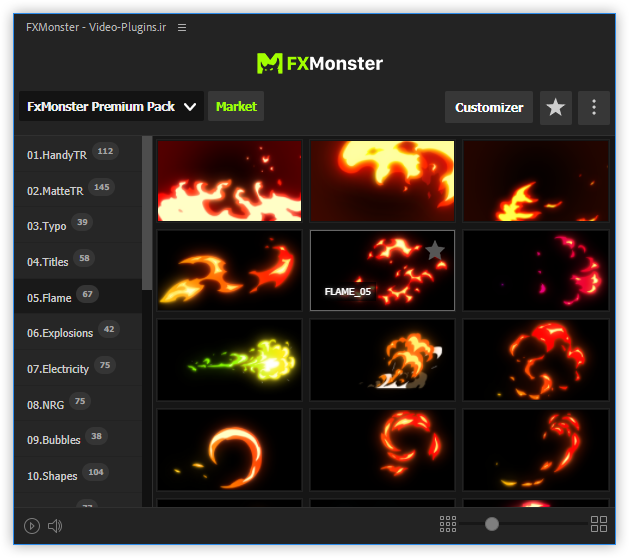Viewport: 629px width, 558px height.
Task: Switch to the small grid view icon
Action: pos(448,524)
